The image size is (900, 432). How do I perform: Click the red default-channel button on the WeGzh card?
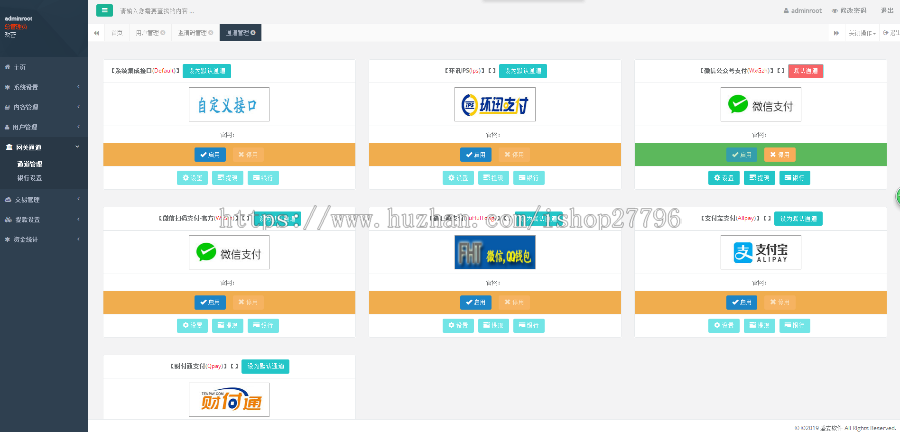806,71
